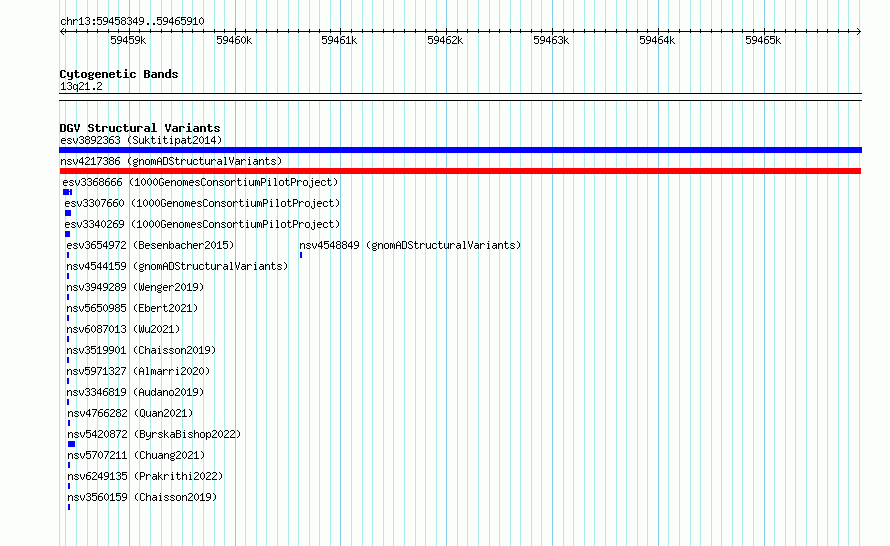
Task: Click the esv3654972 (Besenbacher2015) label
Action: tap(150, 245)
